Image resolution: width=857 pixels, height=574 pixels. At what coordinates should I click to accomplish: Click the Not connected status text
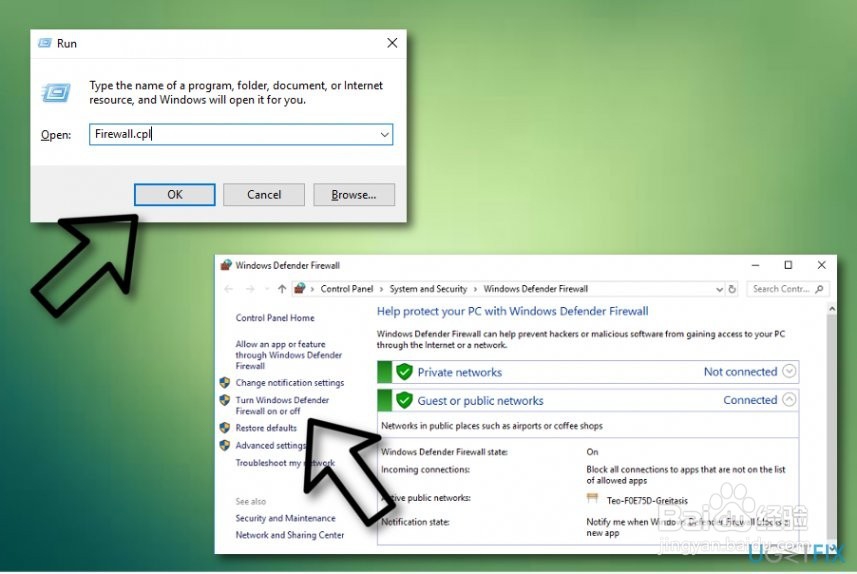(x=740, y=372)
